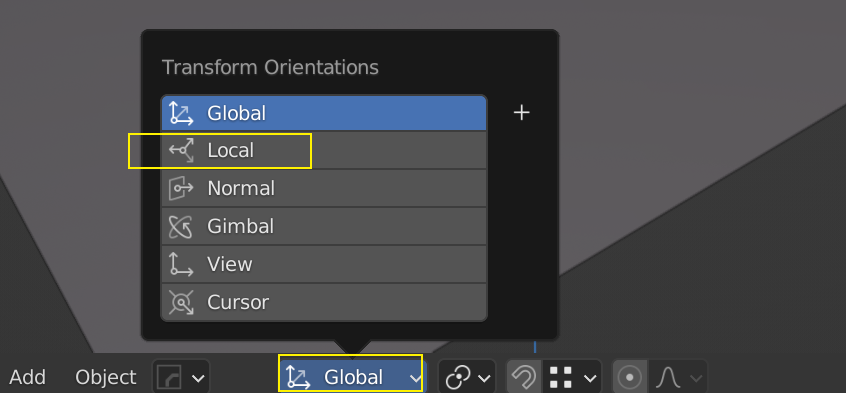Image resolution: width=846 pixels, height=393 pixels.
Task: Open the mode selector next to Object
Action: pos(181,377)
